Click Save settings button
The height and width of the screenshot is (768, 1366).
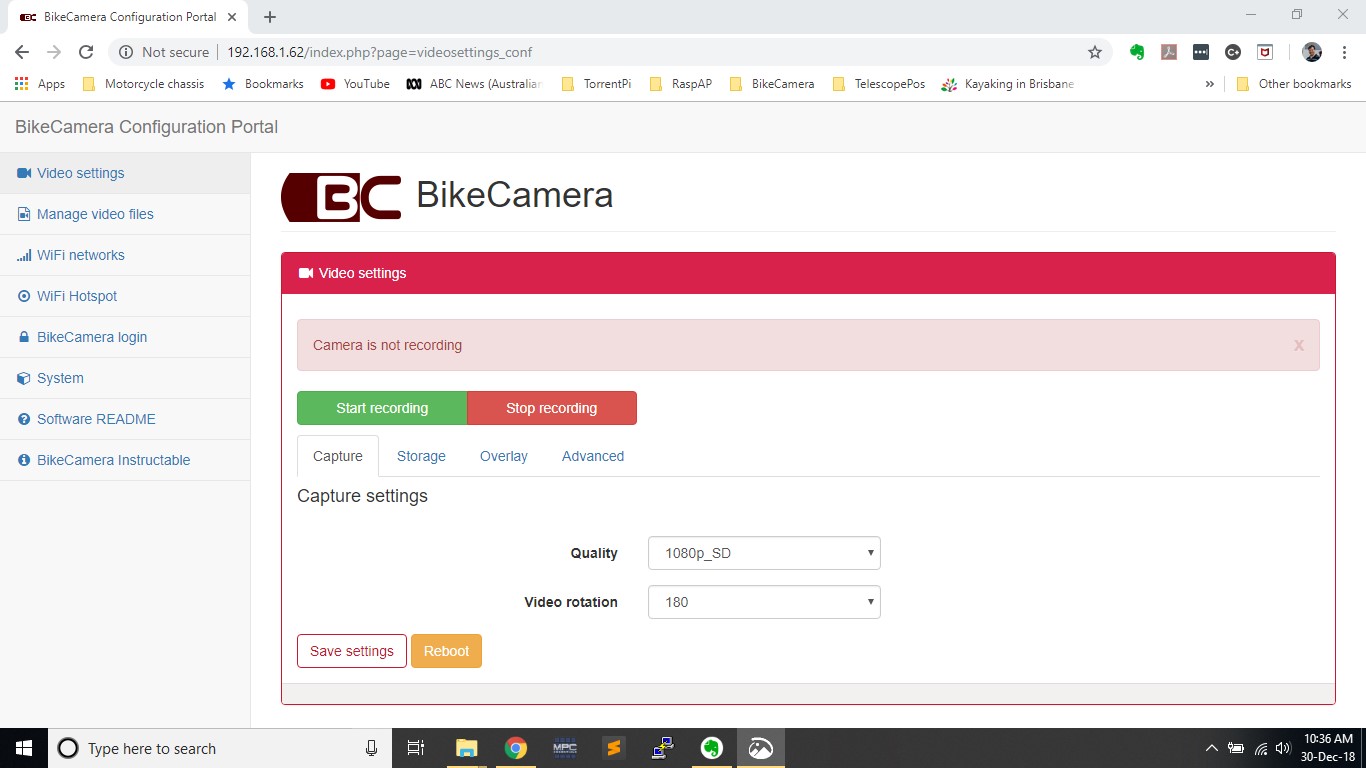pyautogui.click(x=352, y=651)
